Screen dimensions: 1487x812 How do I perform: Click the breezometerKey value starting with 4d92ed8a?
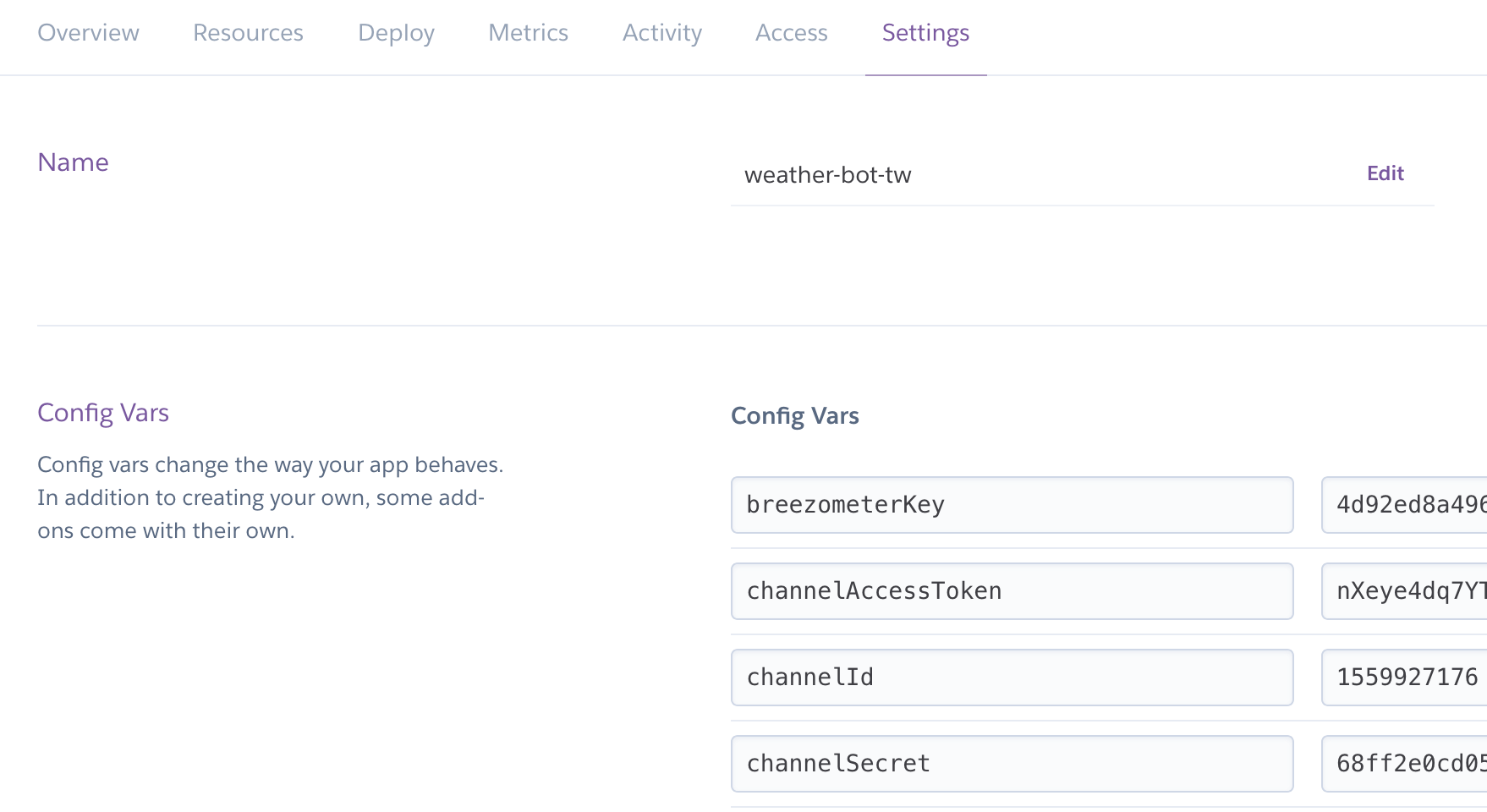point(1406,505)
